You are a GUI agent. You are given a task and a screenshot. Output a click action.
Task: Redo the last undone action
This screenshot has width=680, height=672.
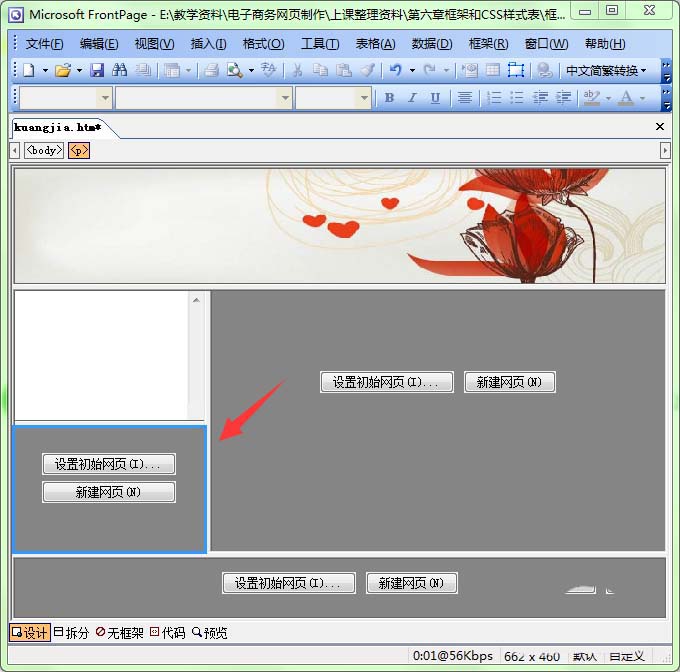429,70
